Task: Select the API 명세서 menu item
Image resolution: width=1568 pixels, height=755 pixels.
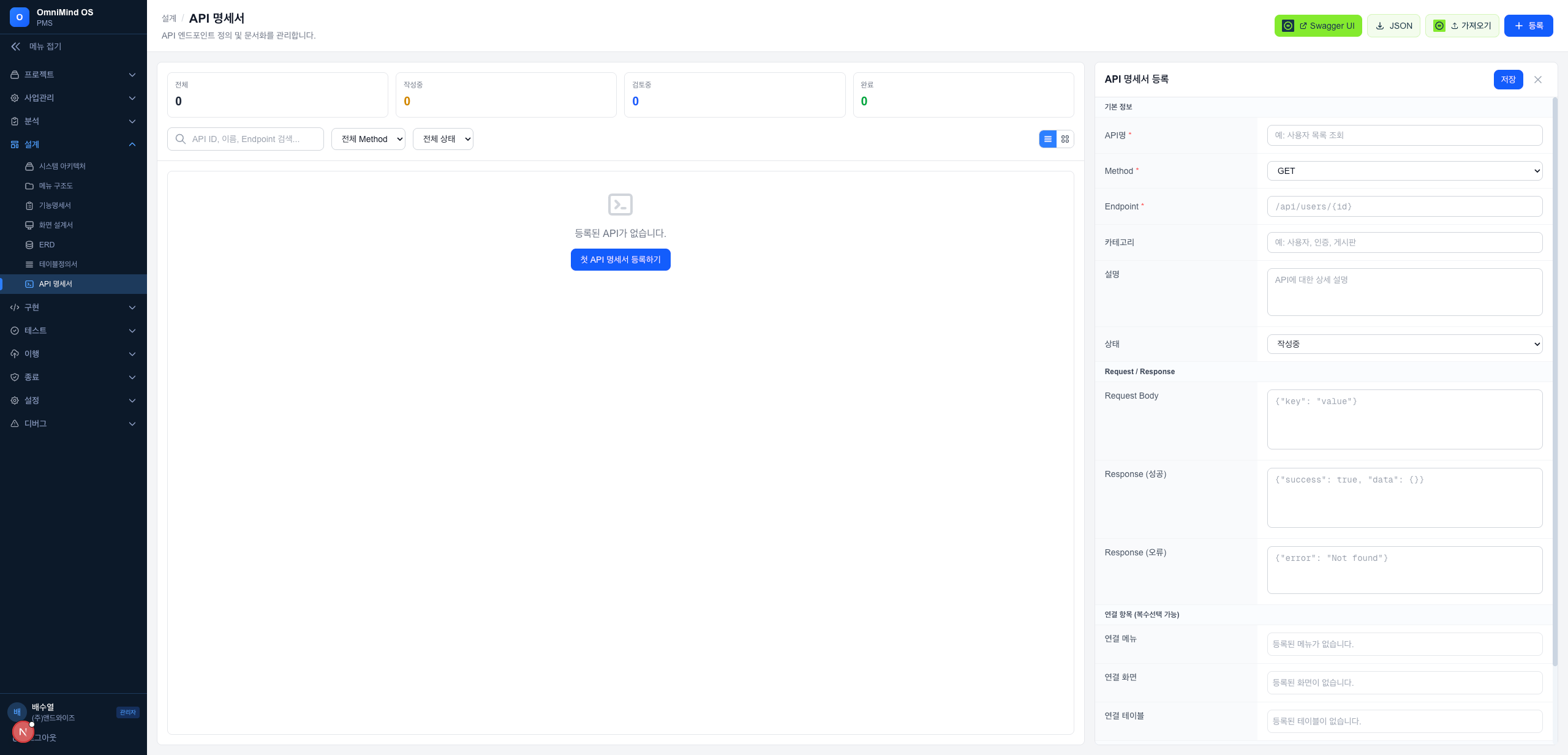Action: (x=55, y=284)
